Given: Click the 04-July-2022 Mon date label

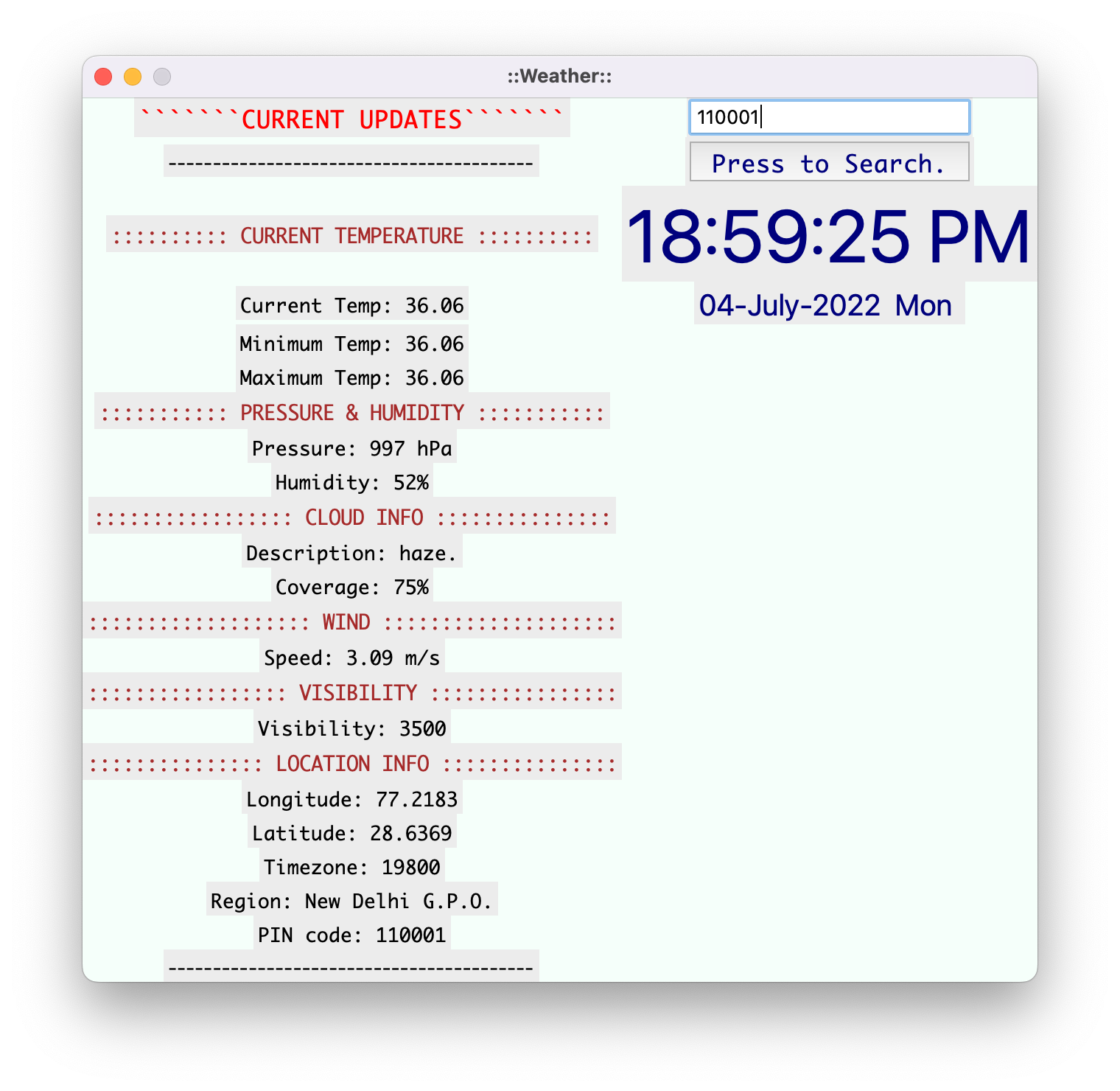Looking at the screenshot, I should (829, 304).
